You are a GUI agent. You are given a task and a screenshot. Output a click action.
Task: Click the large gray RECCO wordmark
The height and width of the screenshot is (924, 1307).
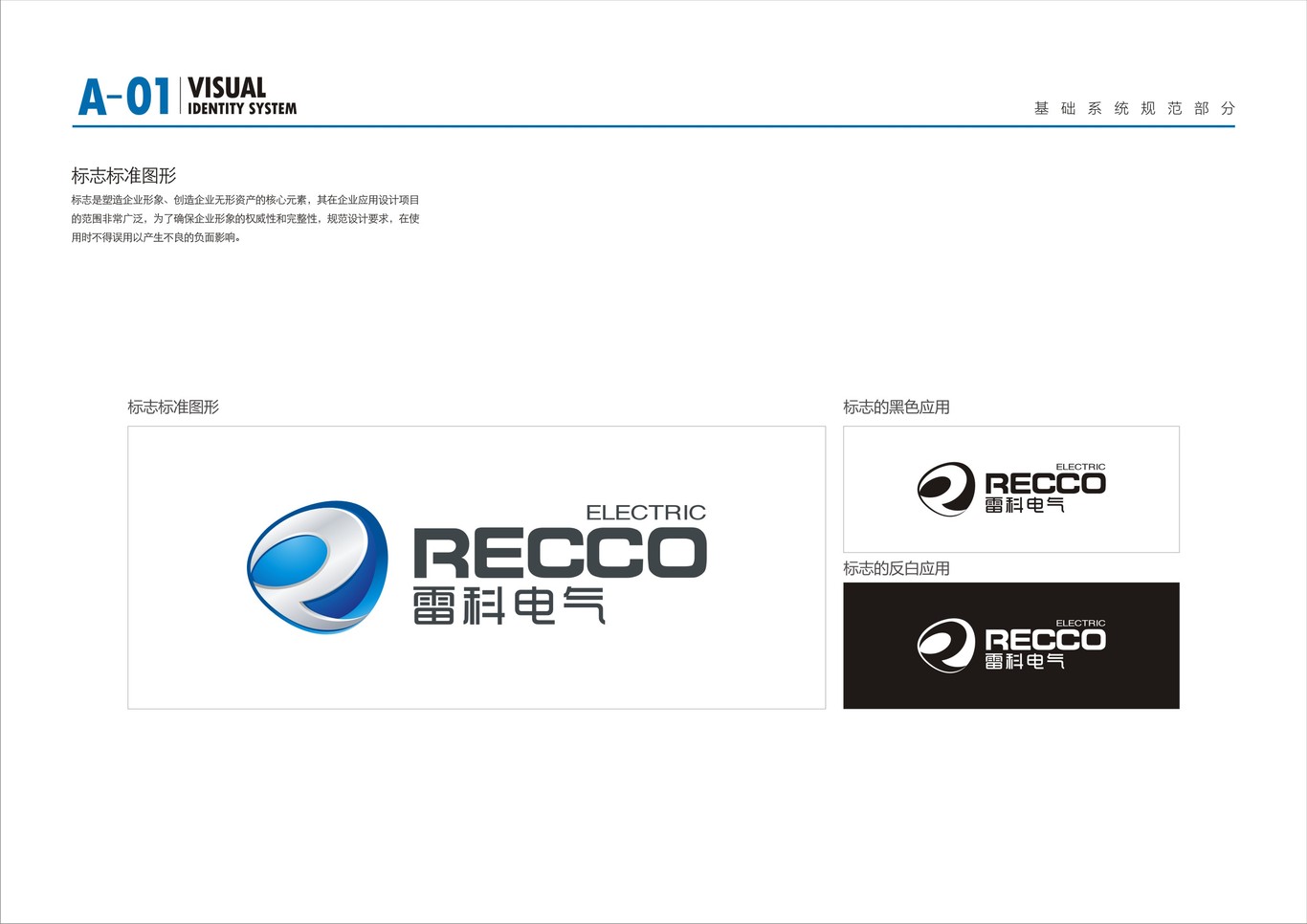(x=560, y=554)
